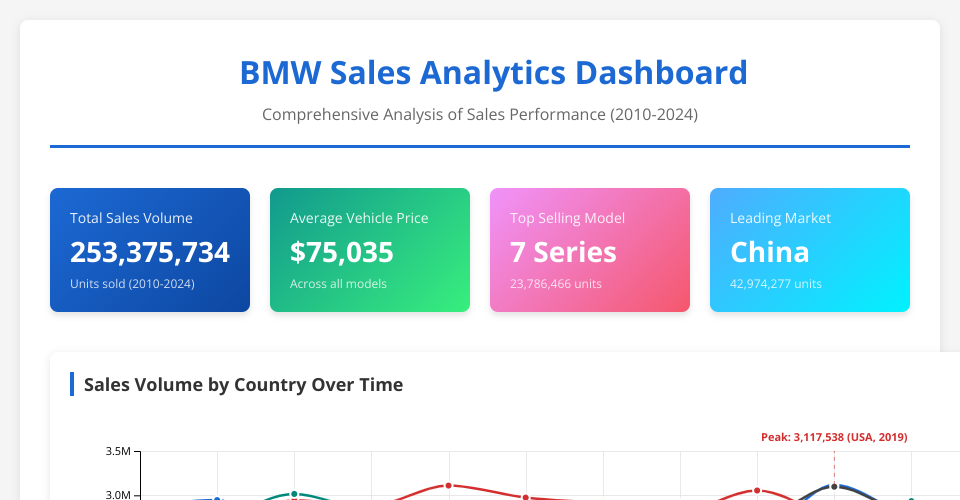Click the Leading Market China card
The height and width of the screenshot is (500, 960).
click(x=810, y=250)
